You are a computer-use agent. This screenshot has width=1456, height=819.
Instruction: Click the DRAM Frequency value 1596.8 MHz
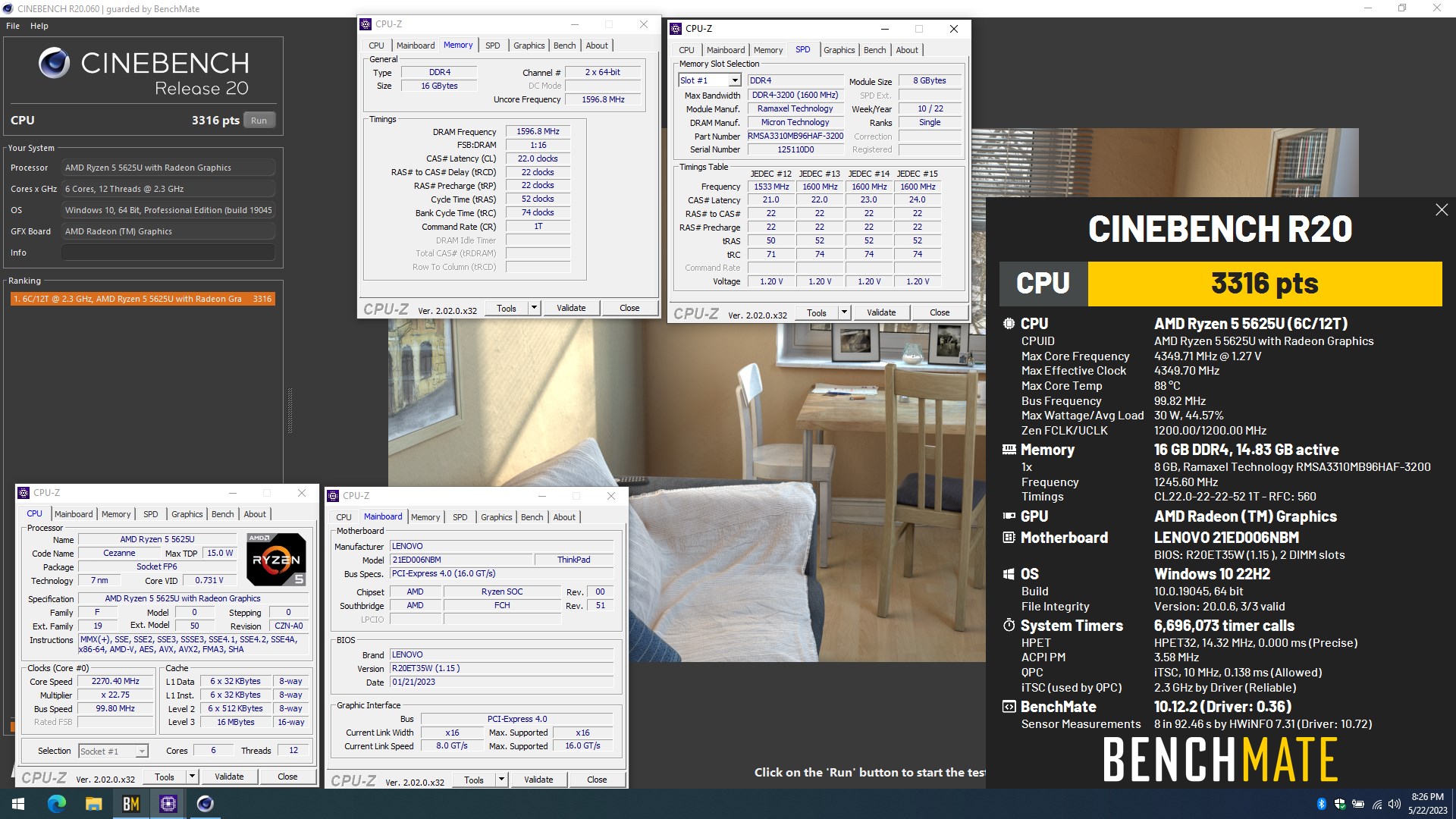click(538, 131)
